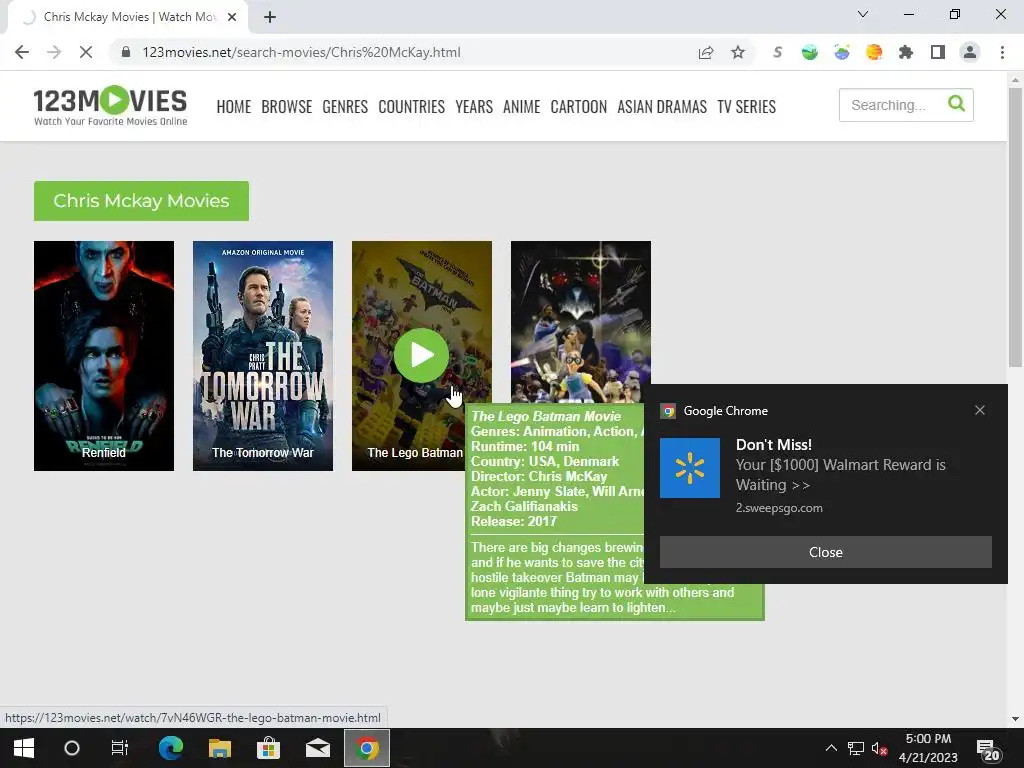The width and height of the screenshot is (1024, 768).
Task: Open File Explorer from the taskbar
Action: (x=219, y=748)
